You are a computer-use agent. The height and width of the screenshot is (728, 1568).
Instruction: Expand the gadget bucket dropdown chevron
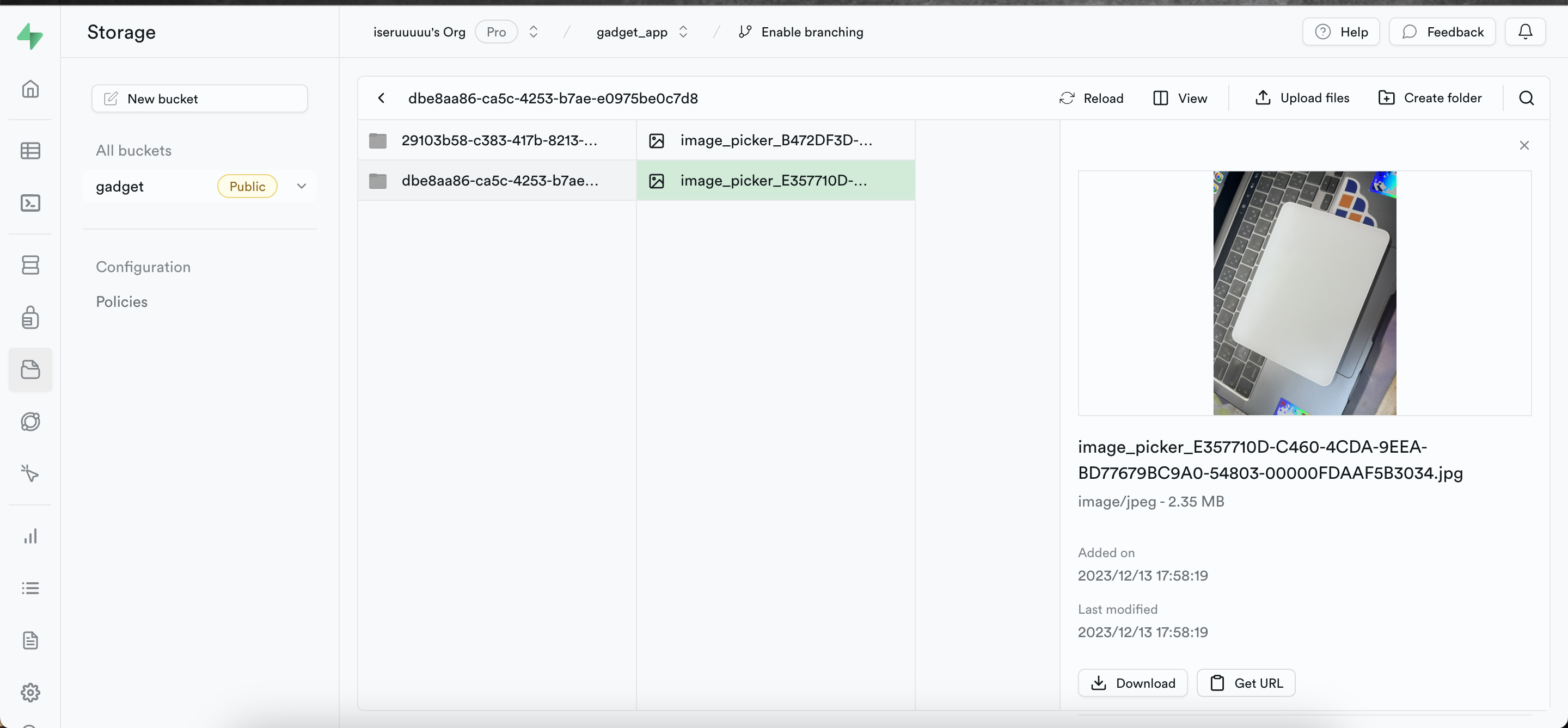coord(301,186)
